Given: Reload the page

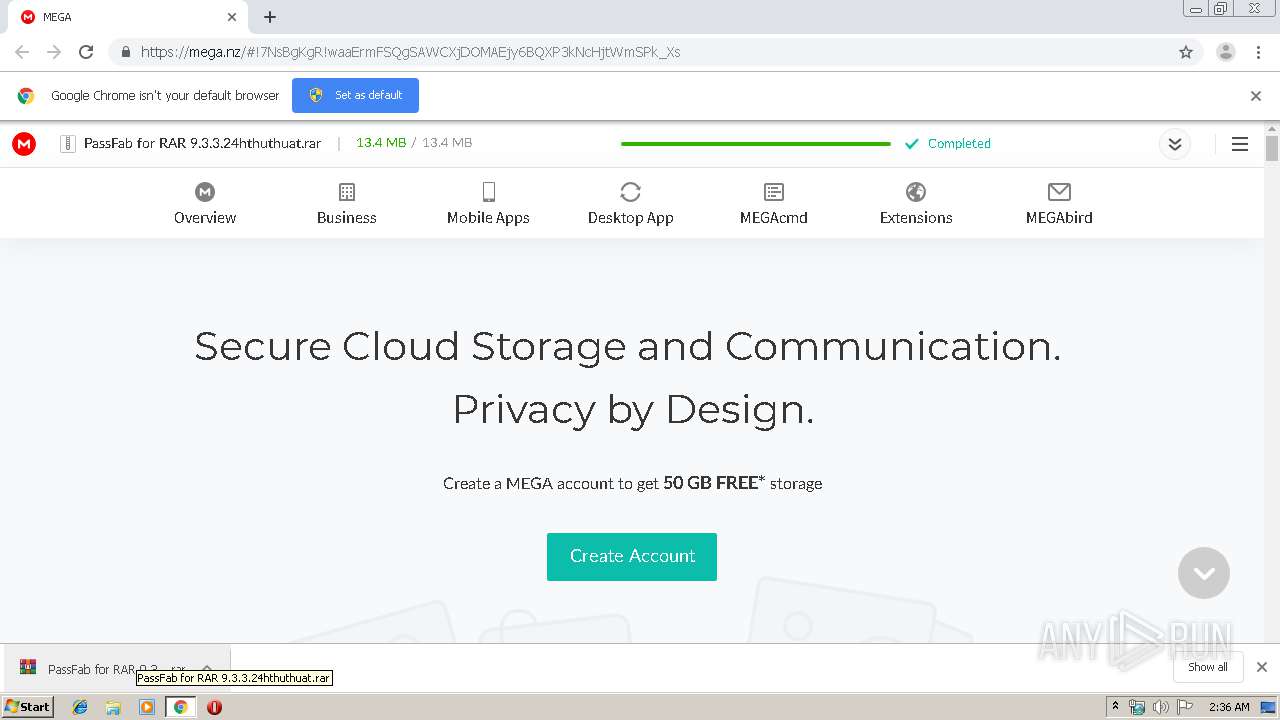Looking at the screenshot, I should pos(86,52).
